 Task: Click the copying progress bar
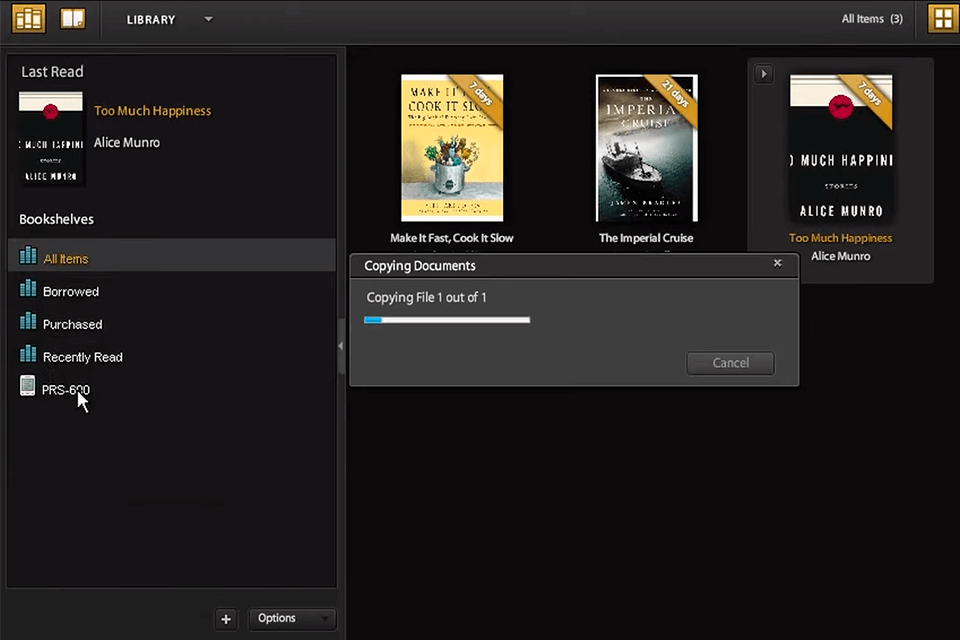pyautogui.click(x=447, y=320)
